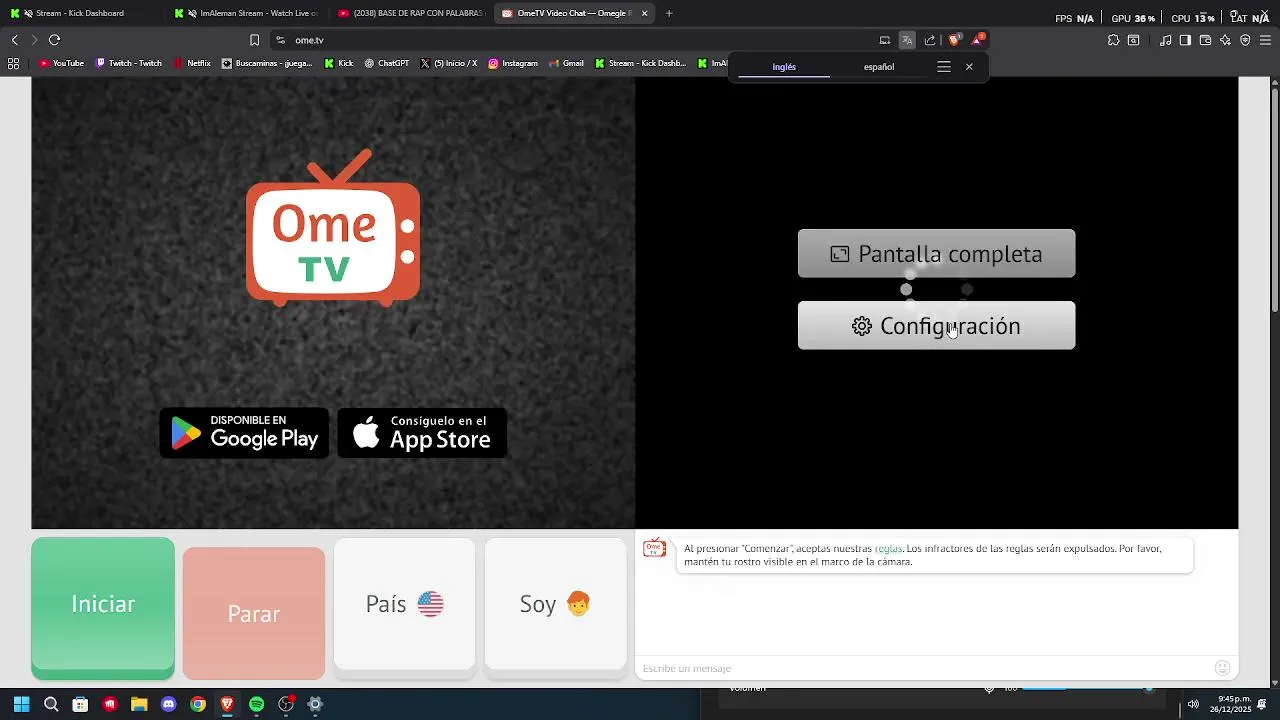Click system tray volume speaker icon
The image size is (1280, 720).
pos(1193,704)
